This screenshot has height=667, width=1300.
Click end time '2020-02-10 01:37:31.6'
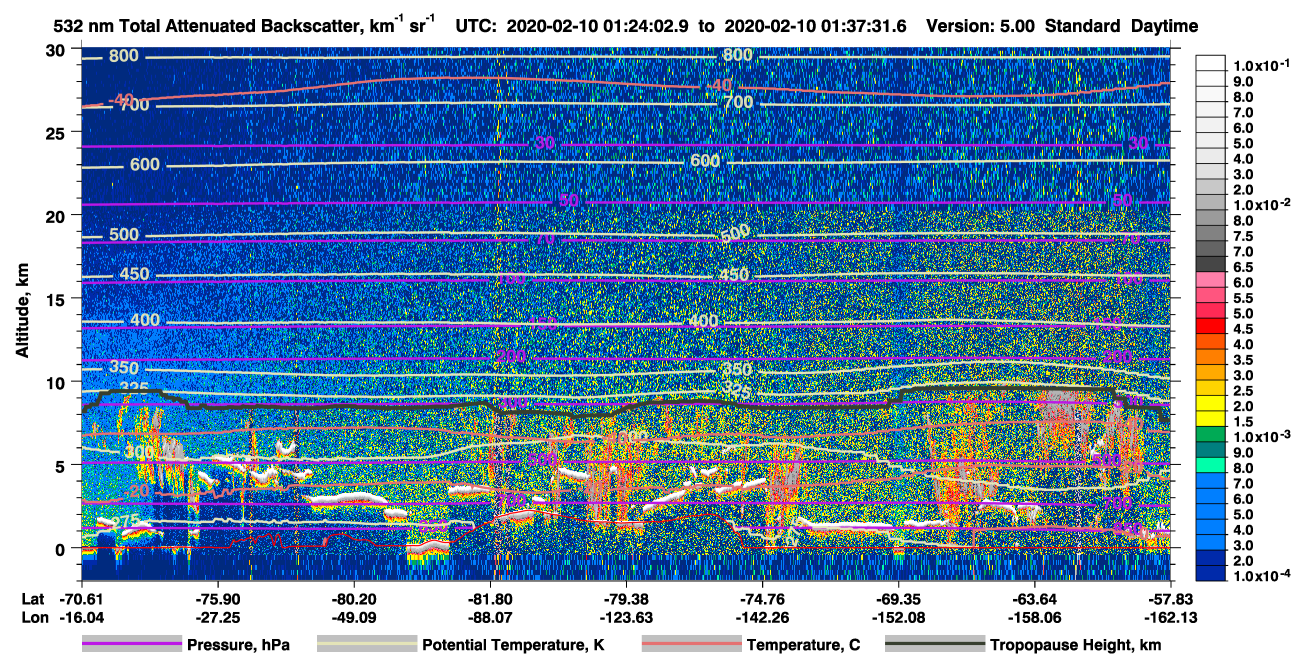[815, 25]
